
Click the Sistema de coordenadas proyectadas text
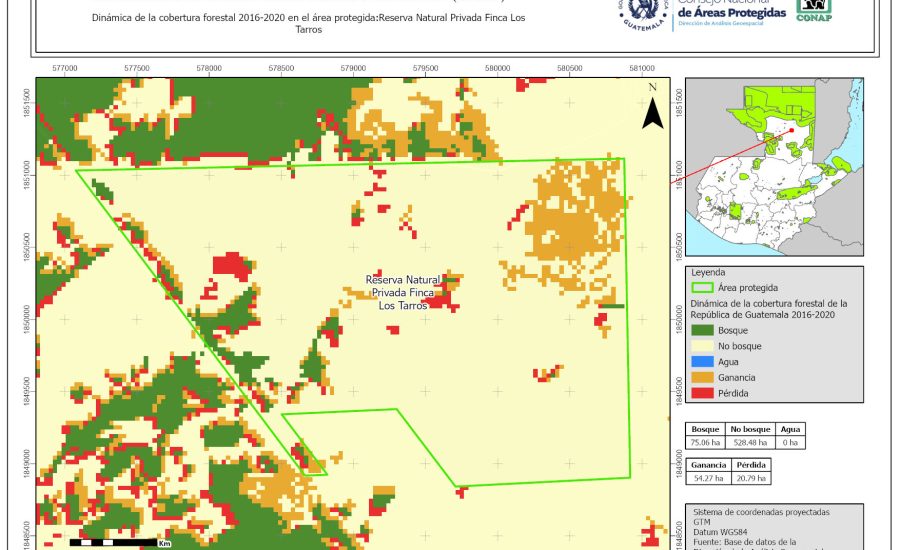pos(761,511)
